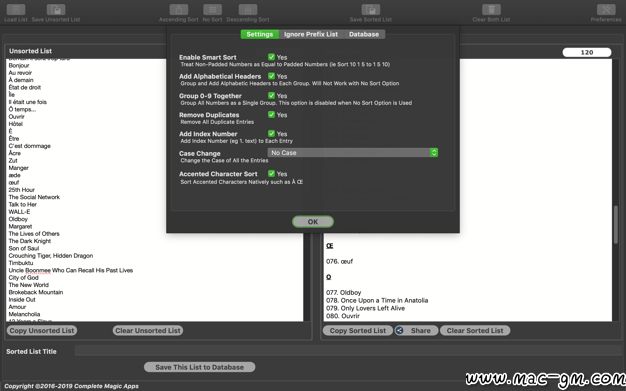Click the Load List toolbar icon
The width and height of the screenshot is (626, 391).
click(16, 10)
